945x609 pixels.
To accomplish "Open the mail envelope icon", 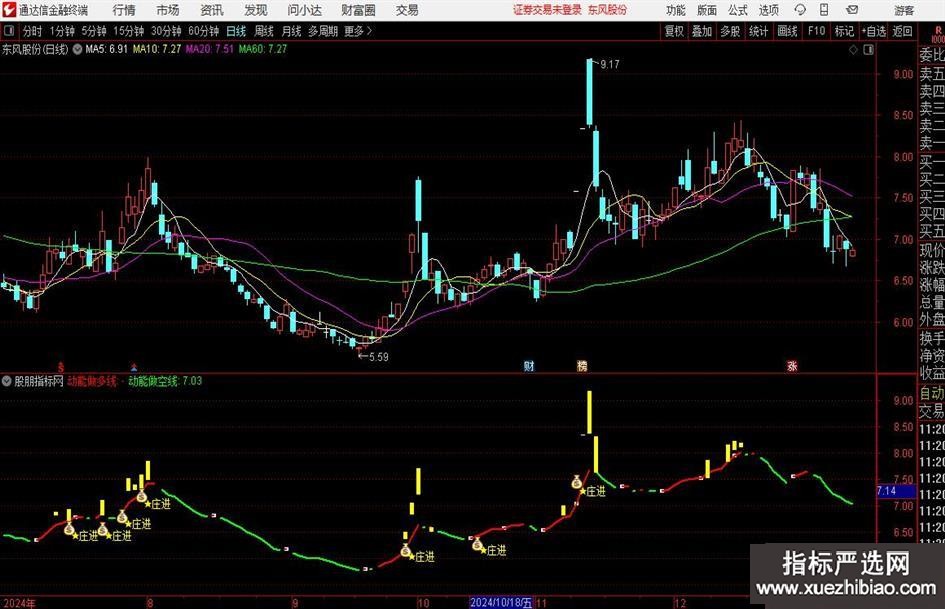I will pos(852,10).
